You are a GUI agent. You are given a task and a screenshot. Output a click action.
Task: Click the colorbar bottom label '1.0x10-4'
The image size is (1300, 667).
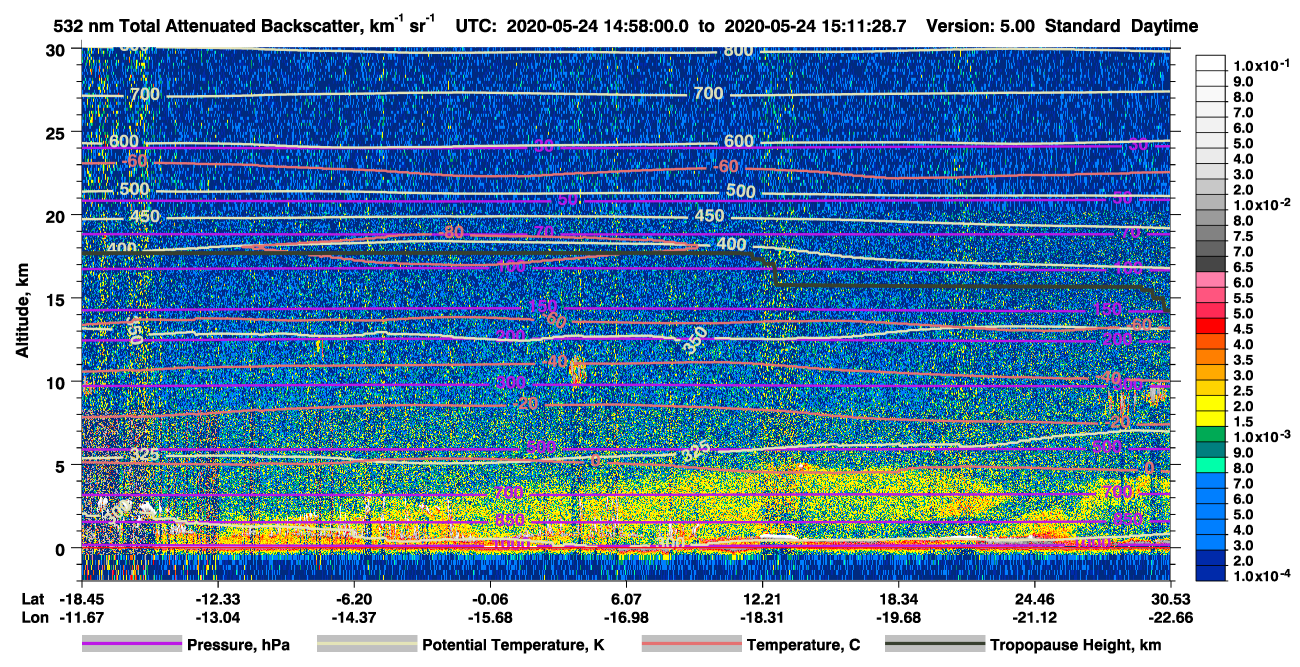1260,576
